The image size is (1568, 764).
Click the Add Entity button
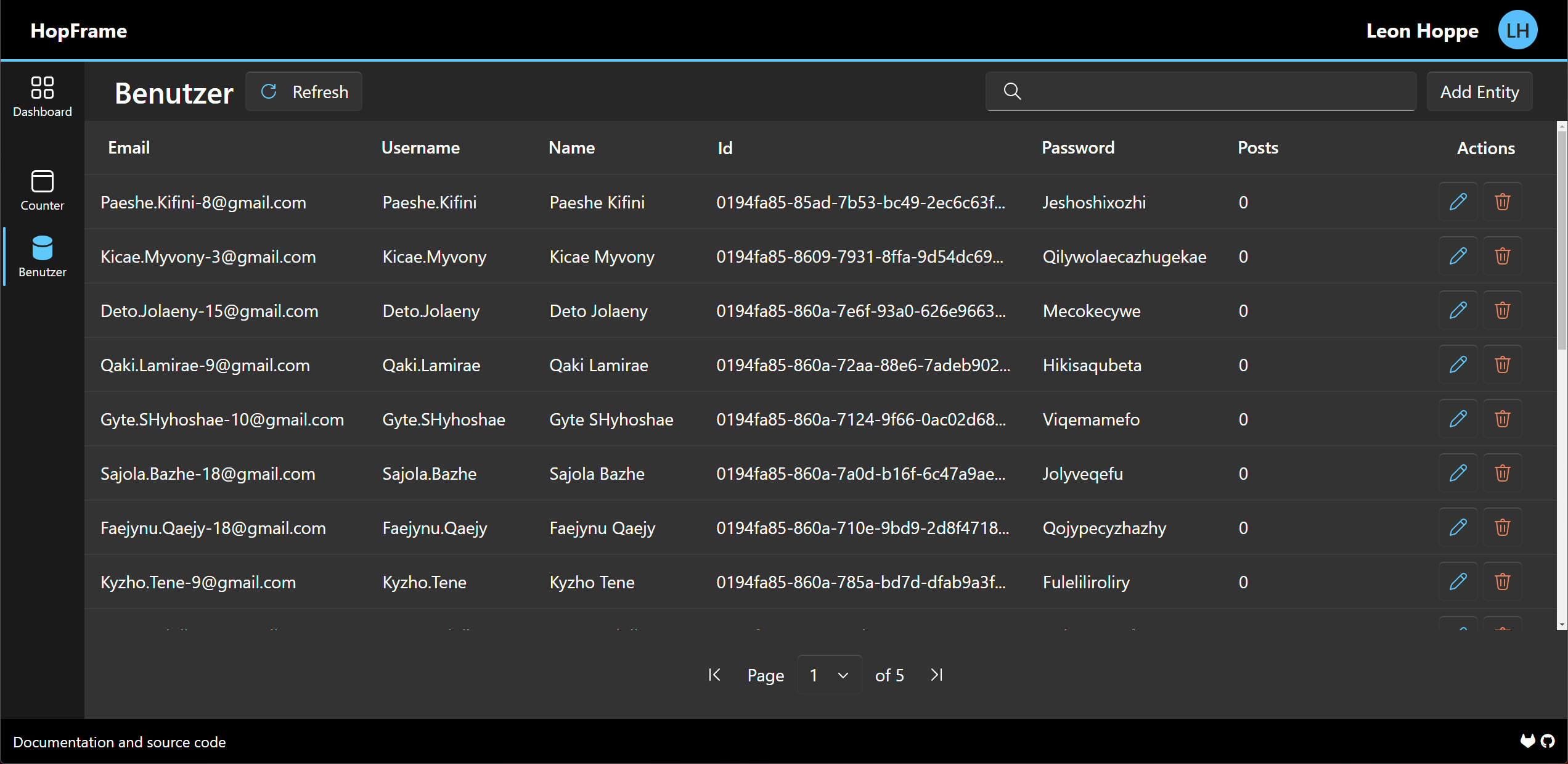coord(1479,92)
